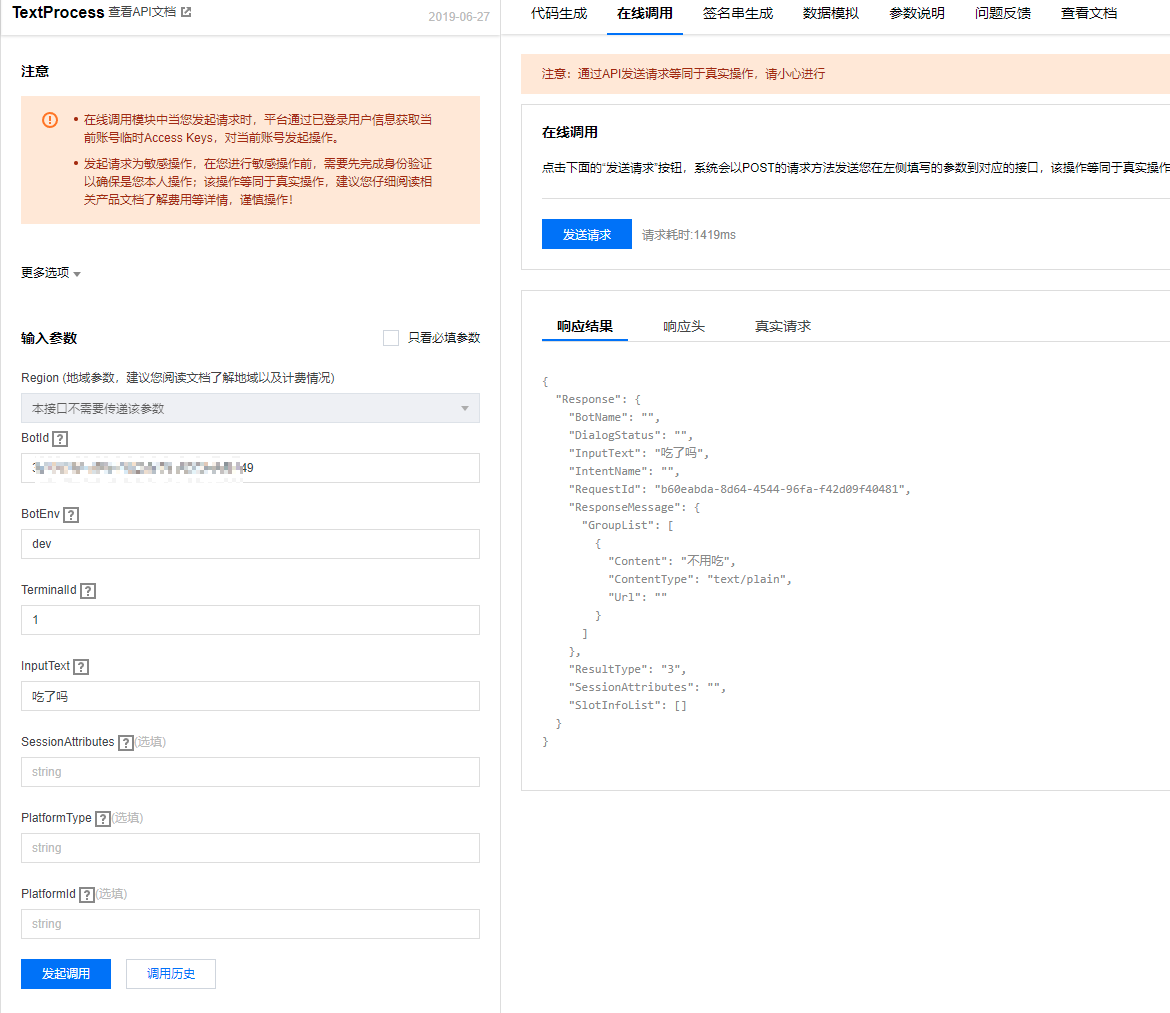Toggle required-parameters-only filtering
The width and height of the screenshot is (1170, 1013).
click(x=391, y=337)
